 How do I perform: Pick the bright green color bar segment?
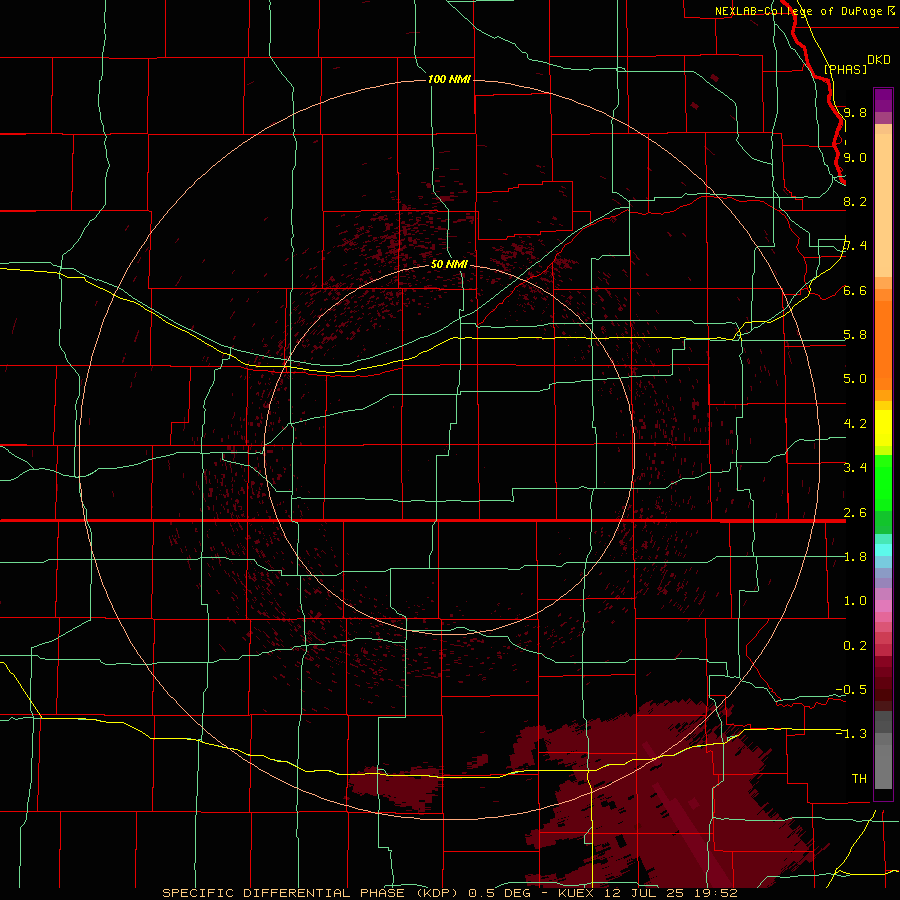[883, 482]
